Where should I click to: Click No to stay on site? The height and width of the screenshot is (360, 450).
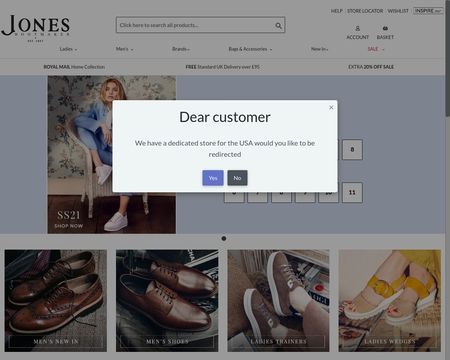pos(237,178)
